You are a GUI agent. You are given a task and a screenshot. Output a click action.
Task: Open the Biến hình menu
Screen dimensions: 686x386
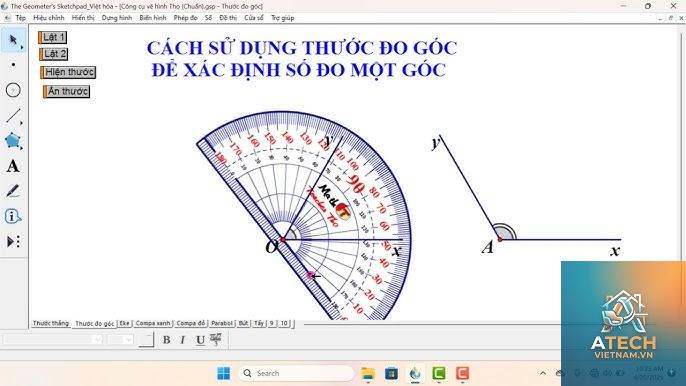(153, 18)
